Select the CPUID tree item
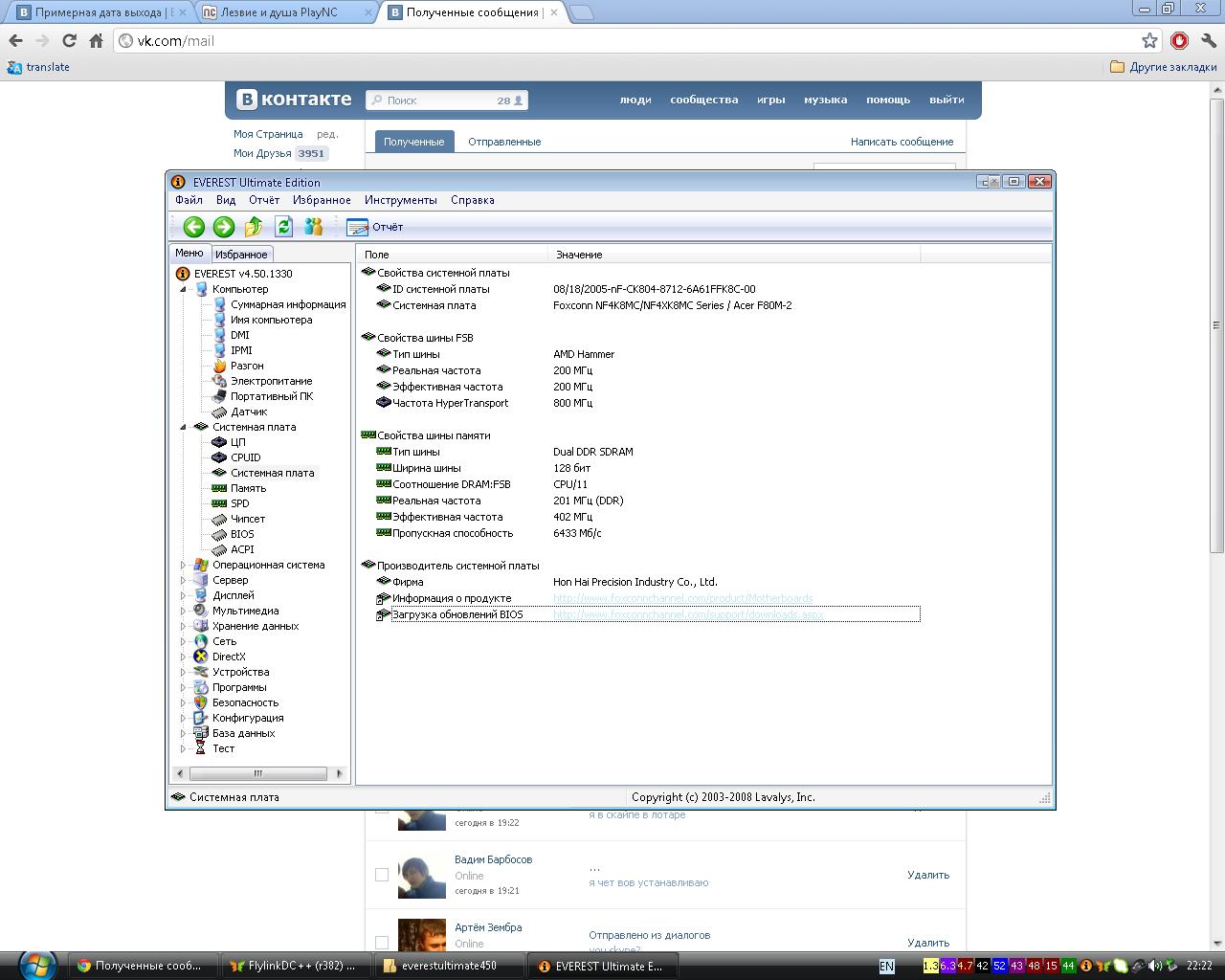 coord(245,457)
